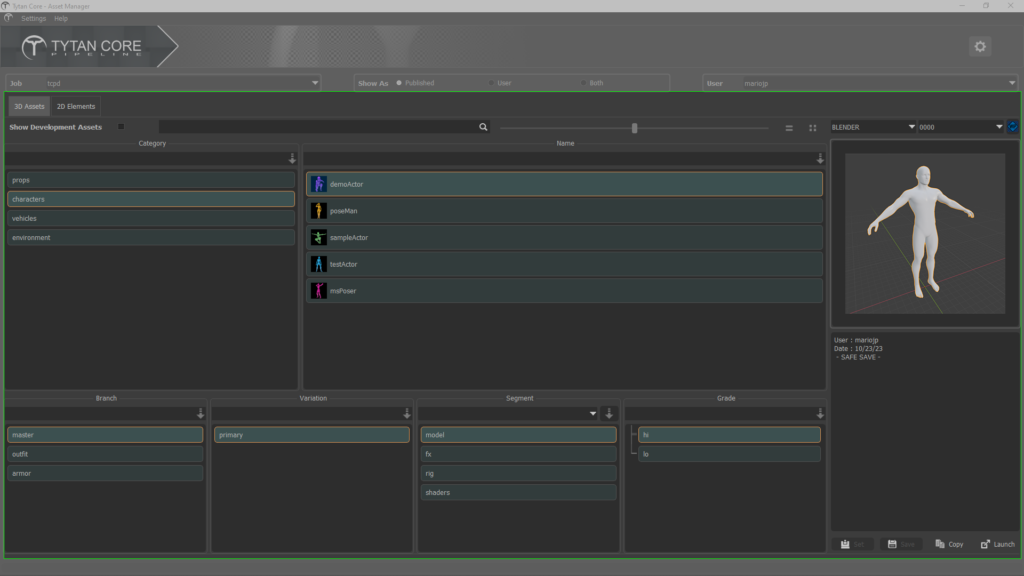This screenshot has width=1024, height=576.
Task: Expand the BLENDER application dropdown
Action: 872,127
